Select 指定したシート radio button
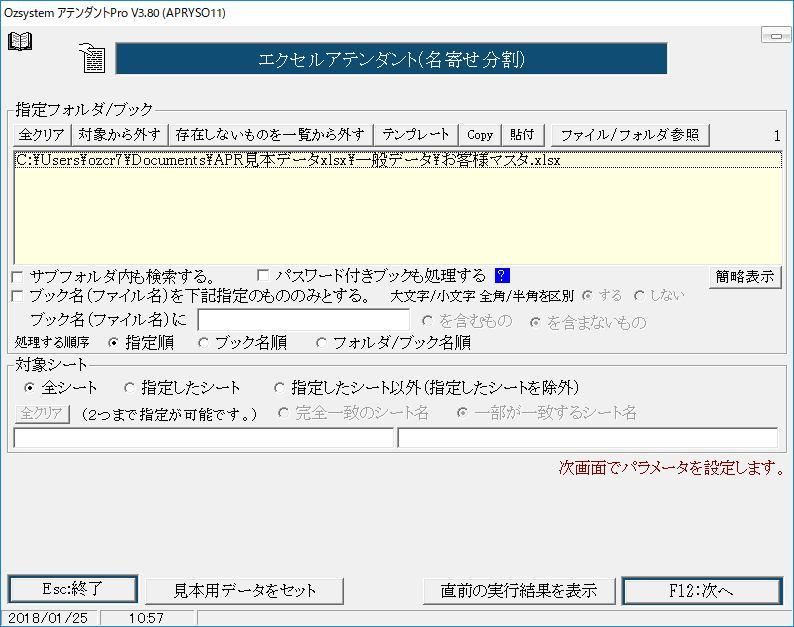The width and height of the screenshot is (794, 627). tap(129, 388)
